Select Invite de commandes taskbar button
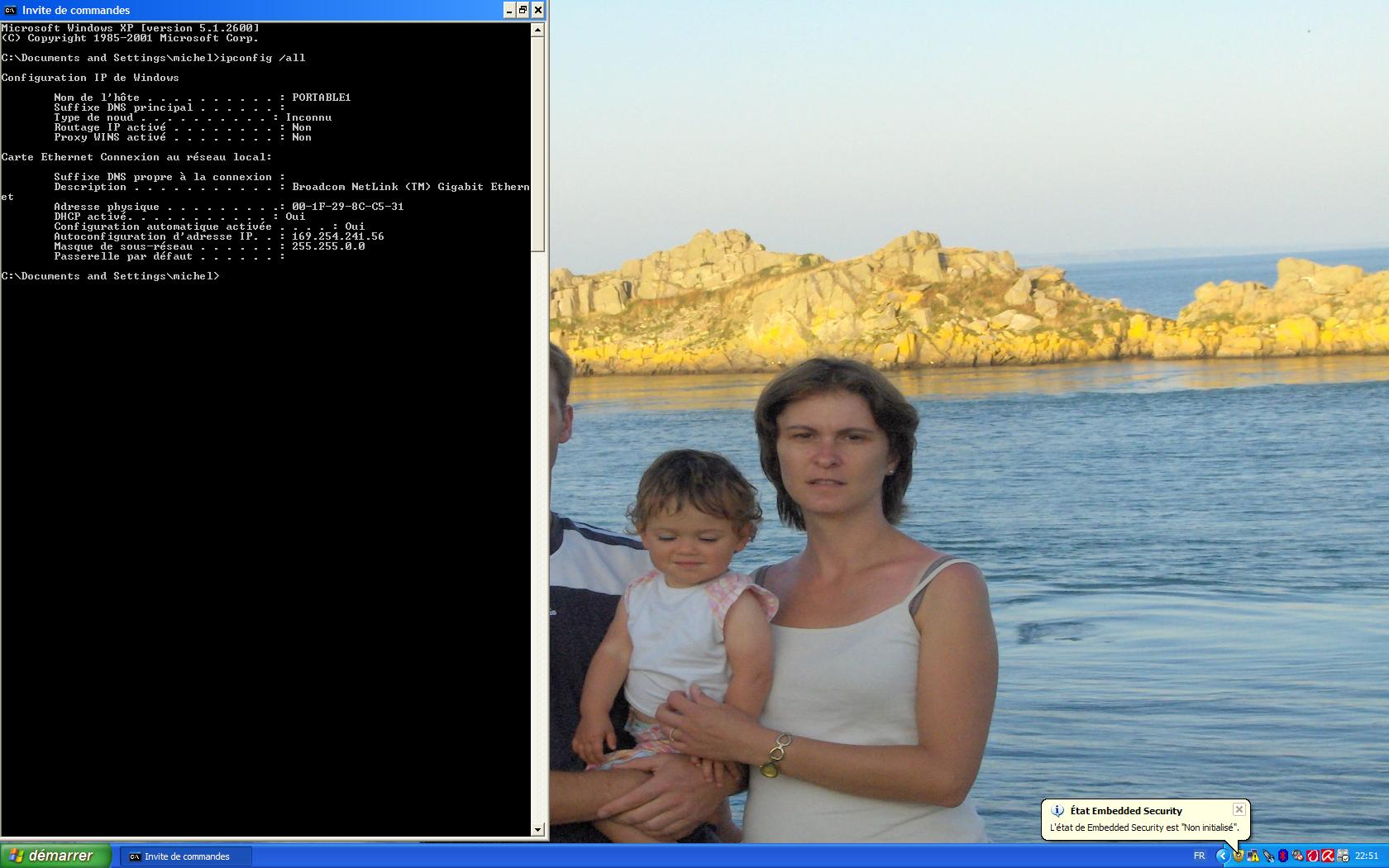The height and width of the screenshot is (868, 1389). pyautogui.click(x=186, y=856)
